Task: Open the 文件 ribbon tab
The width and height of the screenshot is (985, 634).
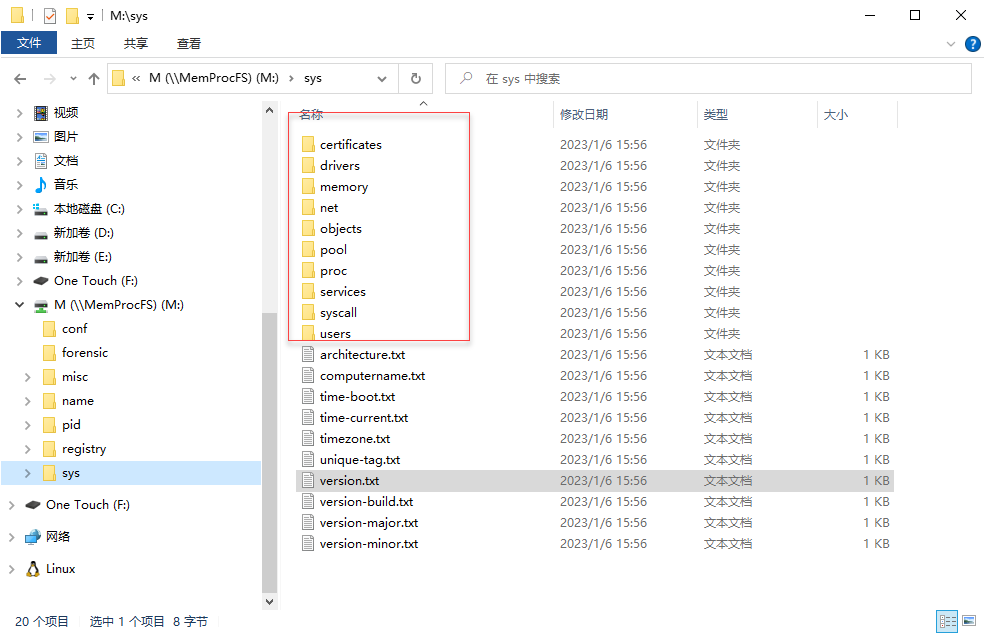Action: [29, 43]
